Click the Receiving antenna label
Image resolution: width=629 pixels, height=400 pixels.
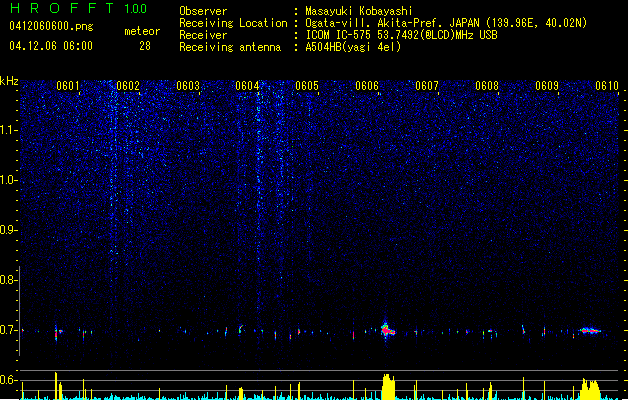tap(230, 47)
